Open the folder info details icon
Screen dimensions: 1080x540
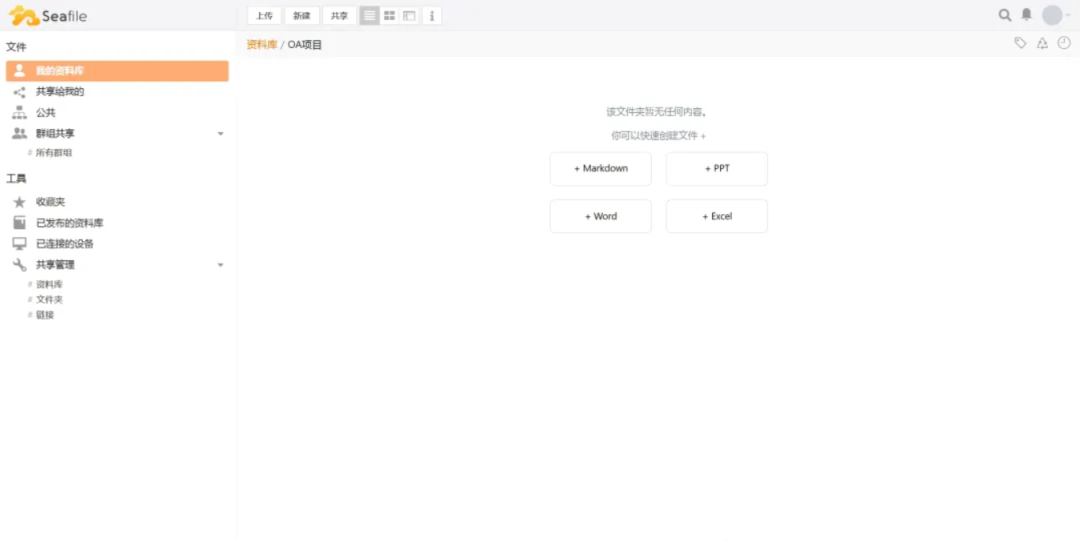pyautogui.click(x=432, y=16)
